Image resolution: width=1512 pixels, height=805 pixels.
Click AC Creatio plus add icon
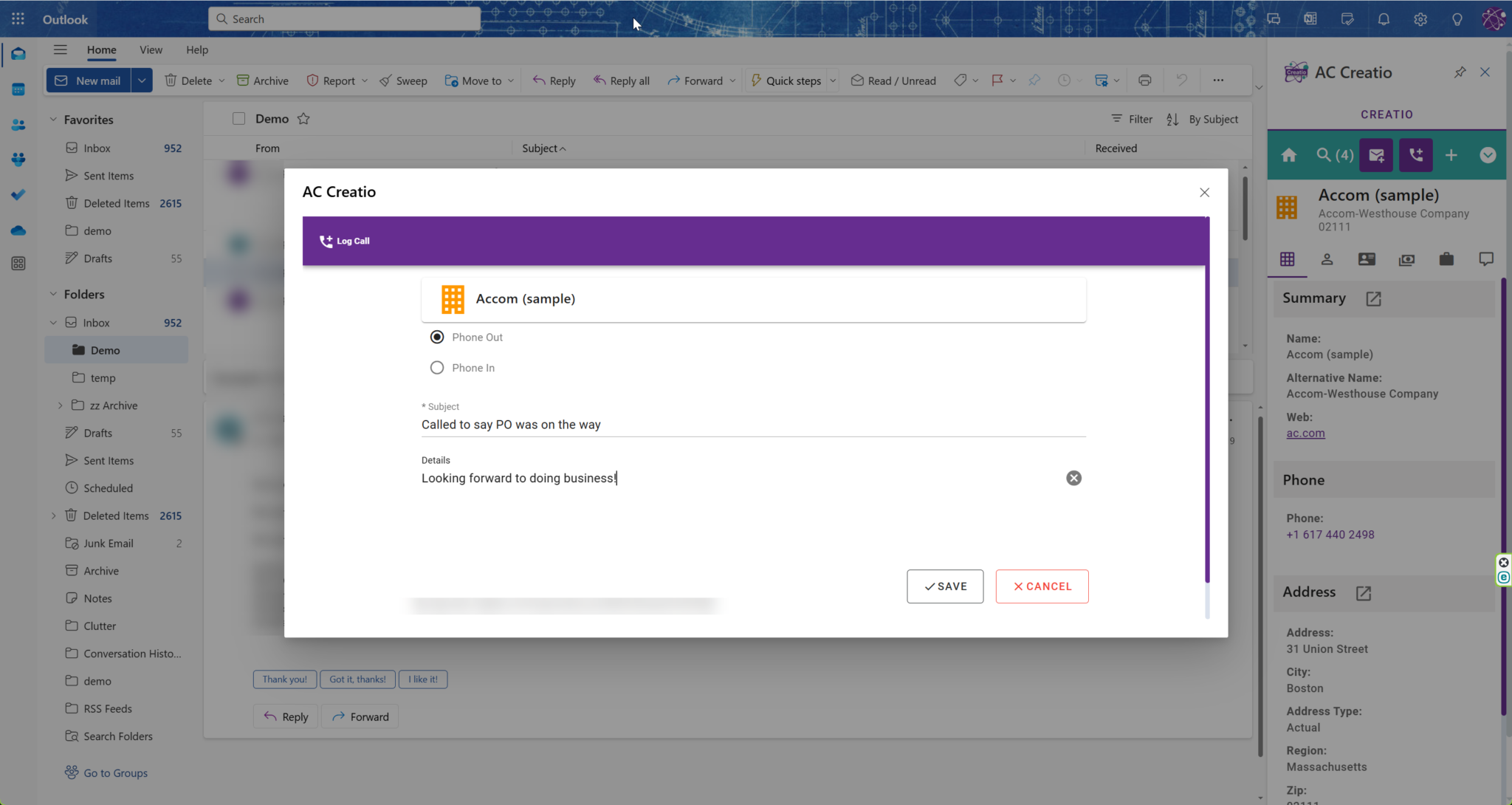[x=1451, y=155]
